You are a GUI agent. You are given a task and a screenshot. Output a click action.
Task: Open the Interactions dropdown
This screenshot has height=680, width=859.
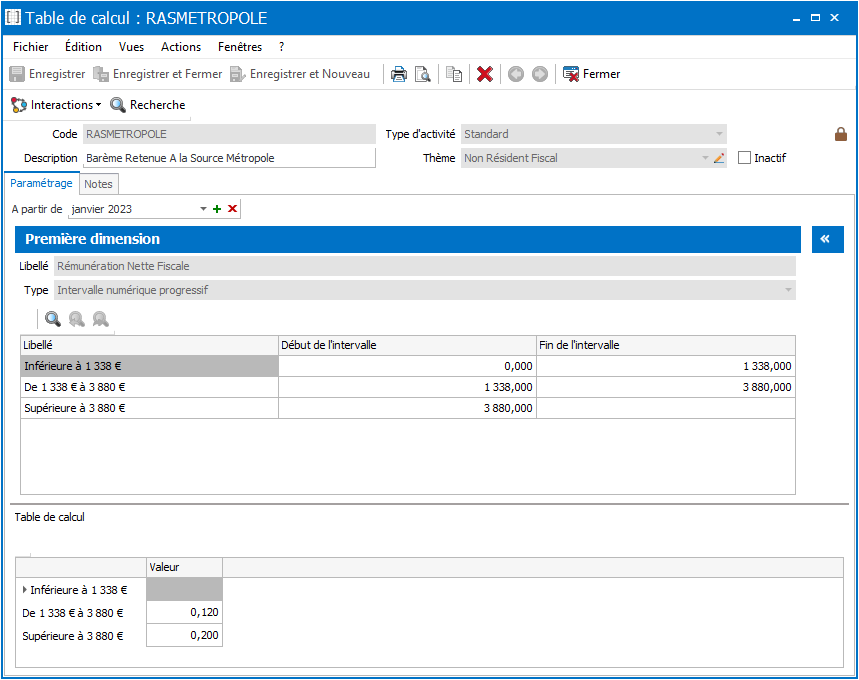56,105
